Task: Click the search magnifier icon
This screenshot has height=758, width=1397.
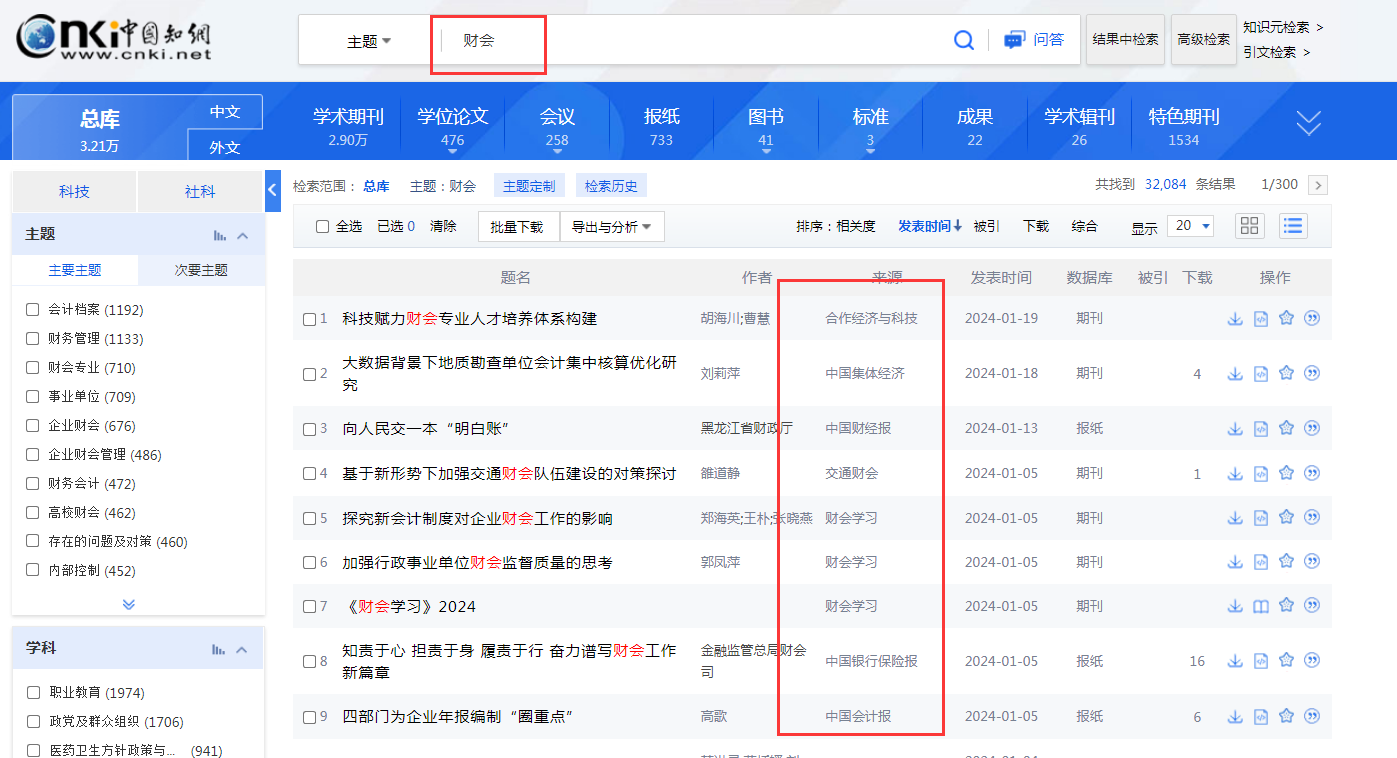Action: click(964, 40)
